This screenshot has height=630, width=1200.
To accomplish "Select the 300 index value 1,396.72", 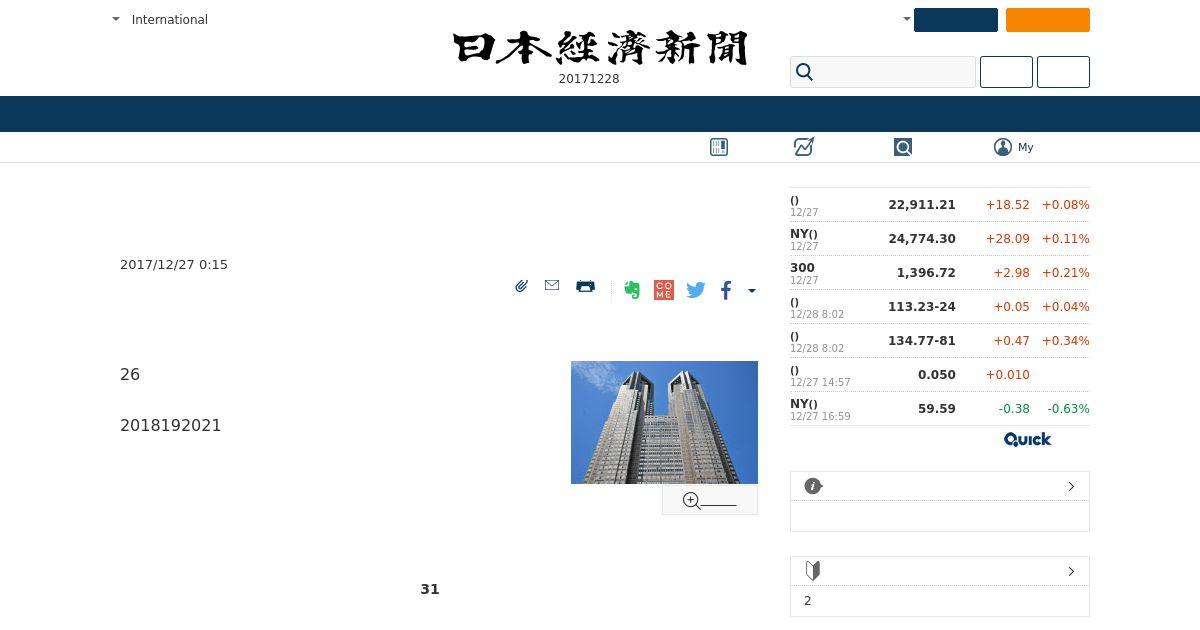I will point(926,273).
